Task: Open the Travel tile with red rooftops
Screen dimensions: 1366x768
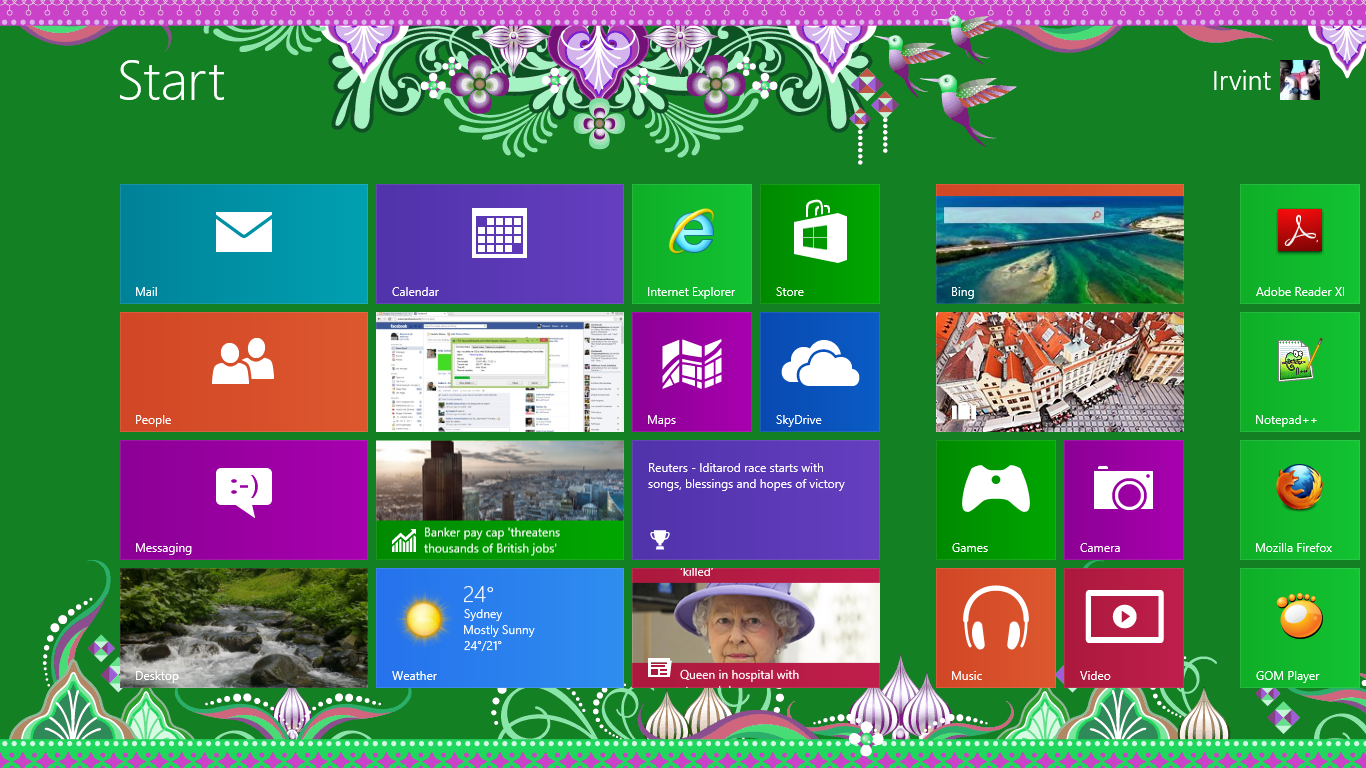Action: (1060, 372)
